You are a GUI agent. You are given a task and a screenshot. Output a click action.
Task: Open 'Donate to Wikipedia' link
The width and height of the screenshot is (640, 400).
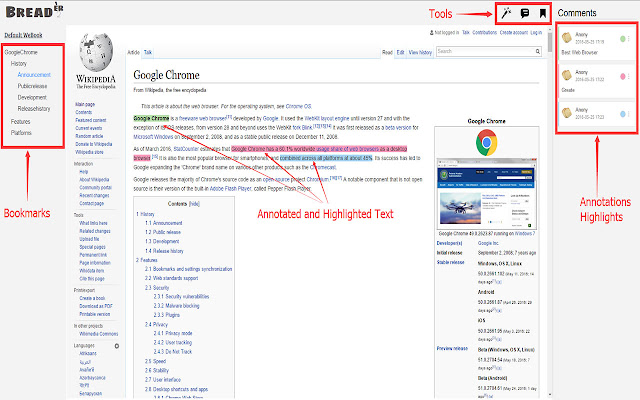coord(94,144)
